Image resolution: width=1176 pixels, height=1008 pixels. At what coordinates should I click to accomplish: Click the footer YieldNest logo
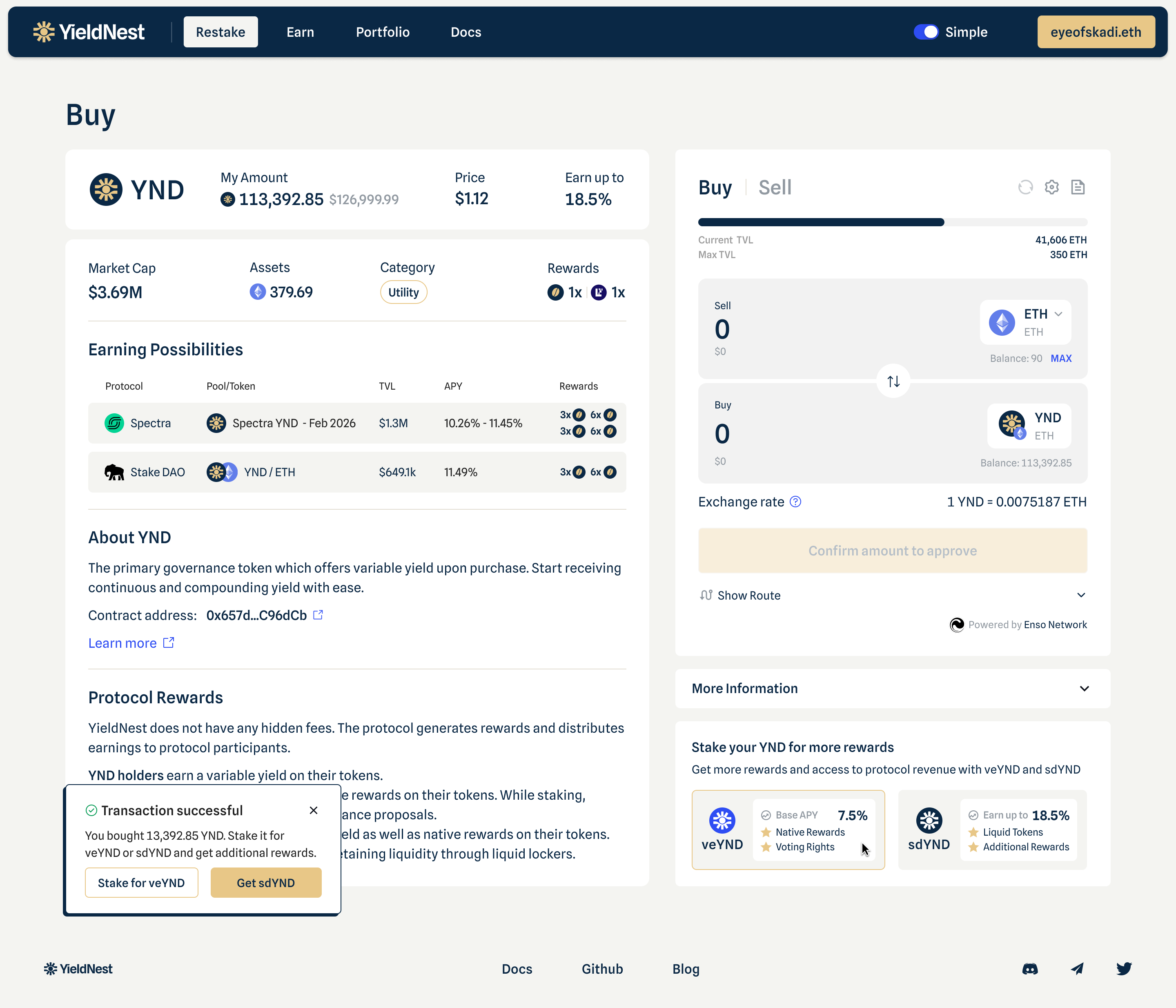pyautogui.click(x=78, y=969)
